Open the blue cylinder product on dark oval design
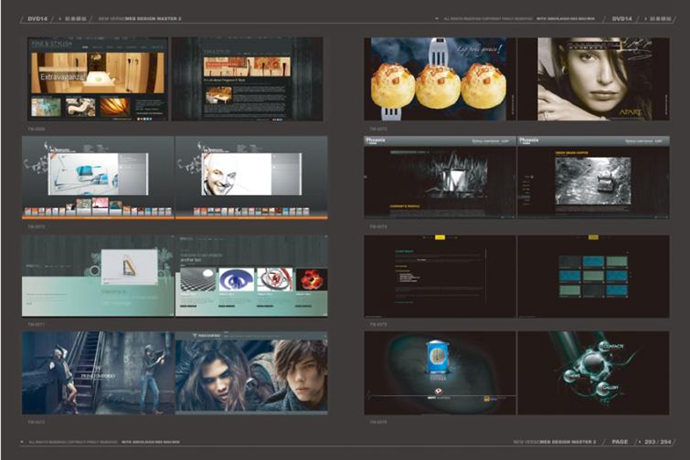 pos(440,373)
